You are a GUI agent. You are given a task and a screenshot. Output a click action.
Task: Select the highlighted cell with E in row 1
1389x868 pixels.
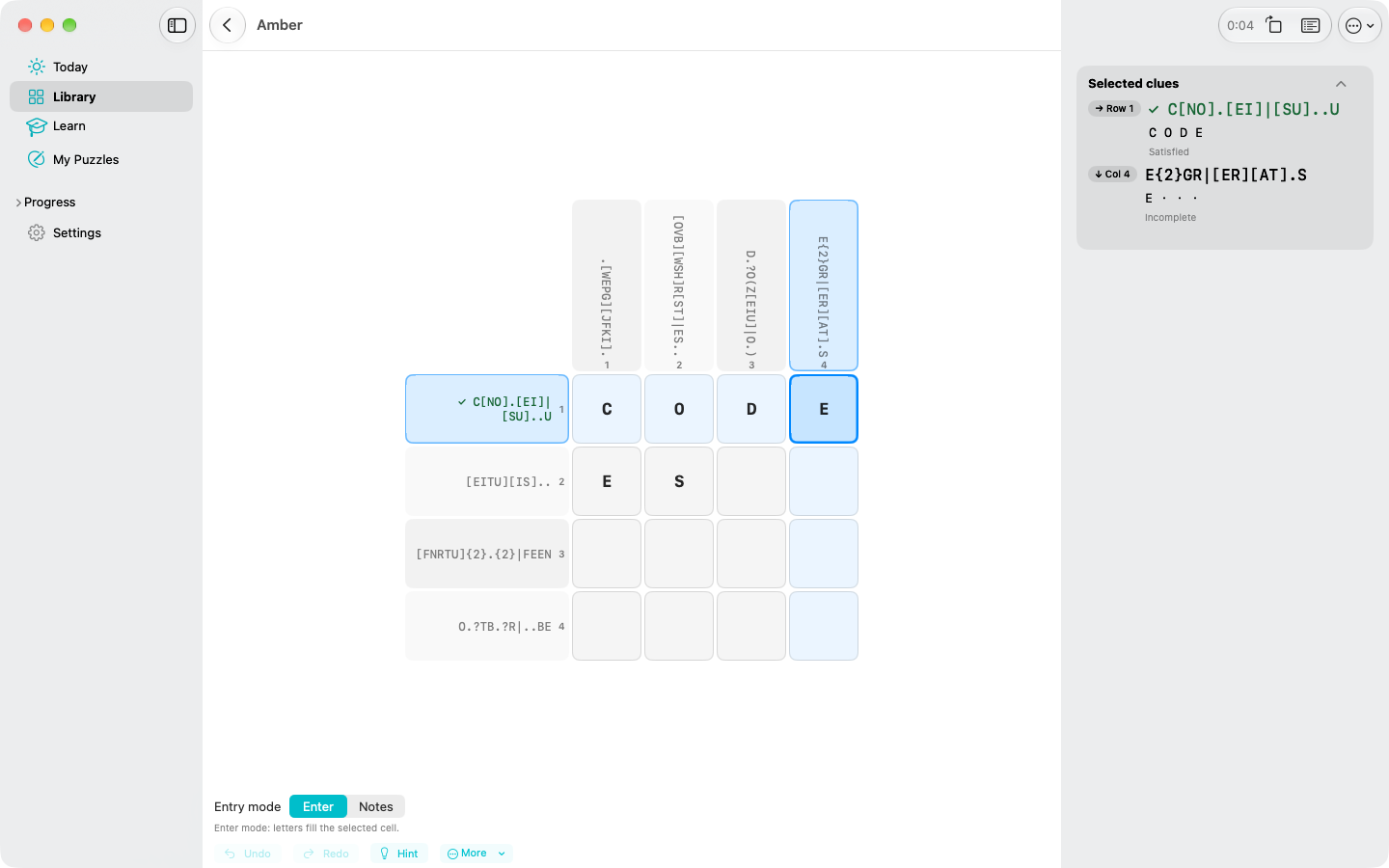(824, 409)
